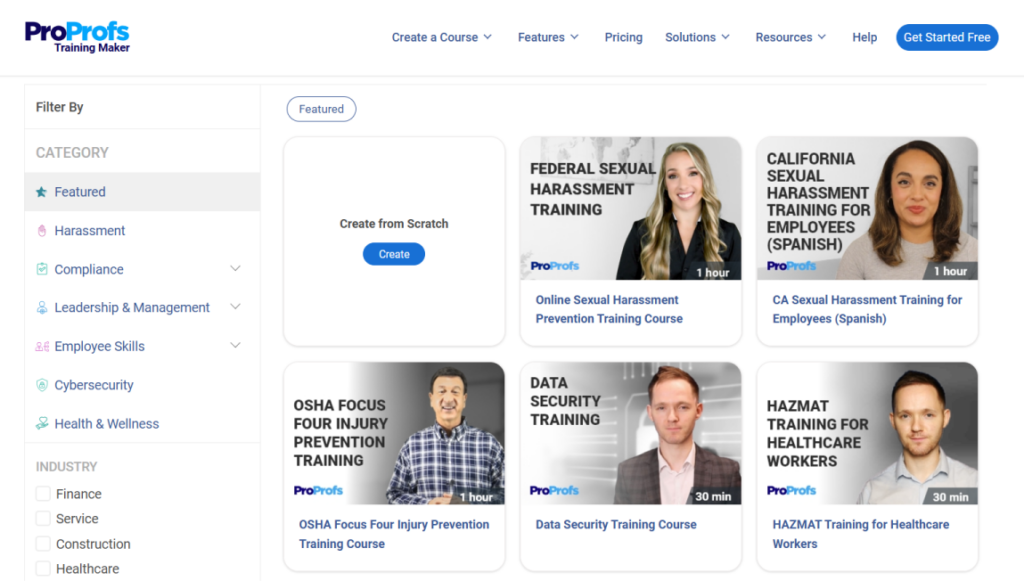Click the Health & Wellness icon
1024x581 pixels.
[x=42, y=424]
